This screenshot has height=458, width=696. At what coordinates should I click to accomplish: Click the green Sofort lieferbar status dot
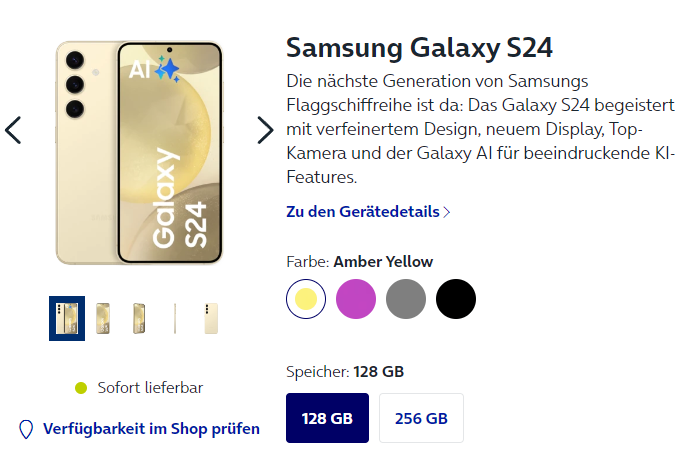pyautogui.click(x=81, y=388)
